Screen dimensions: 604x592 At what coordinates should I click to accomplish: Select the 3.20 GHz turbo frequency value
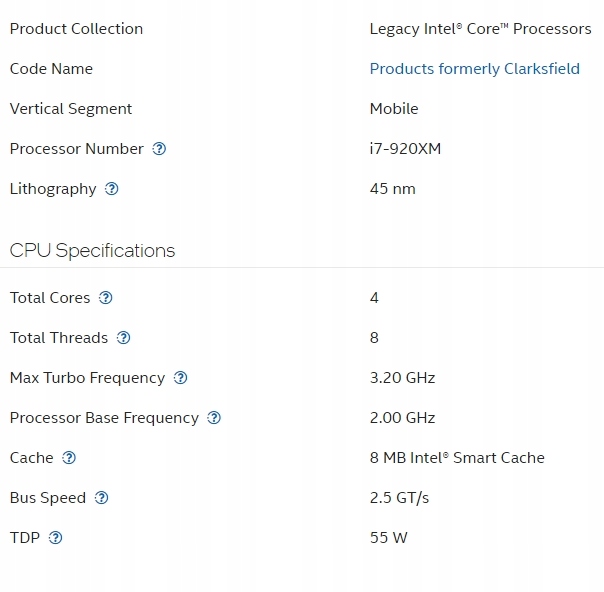coord(402,378)
